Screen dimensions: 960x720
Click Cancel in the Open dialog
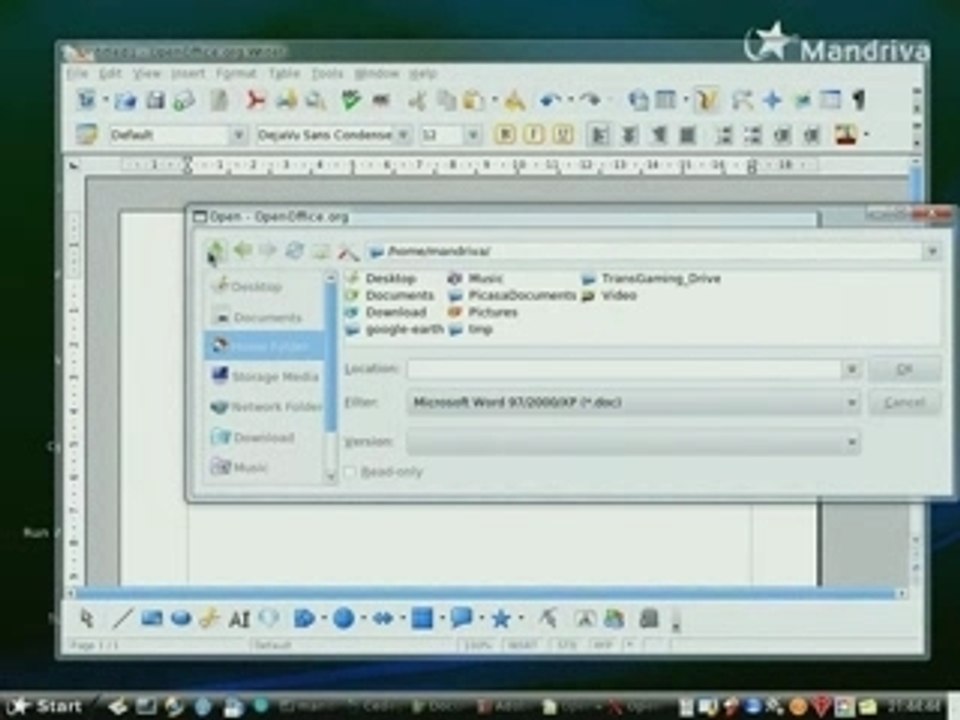[x=904, y=402]
